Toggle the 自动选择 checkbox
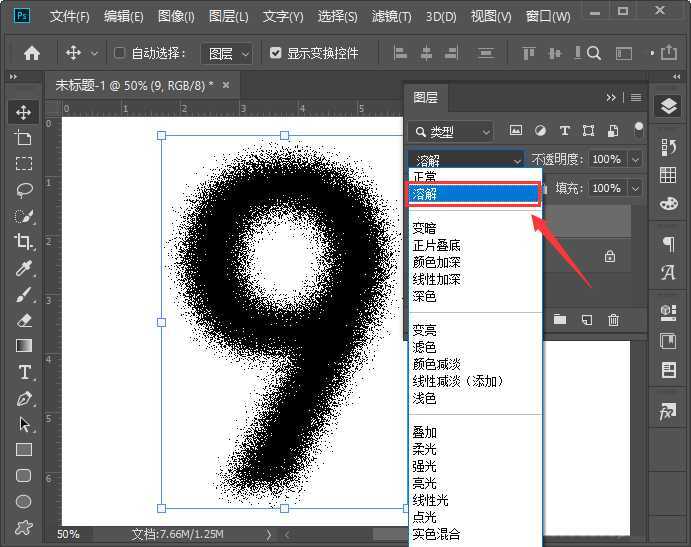 (120, 53)
